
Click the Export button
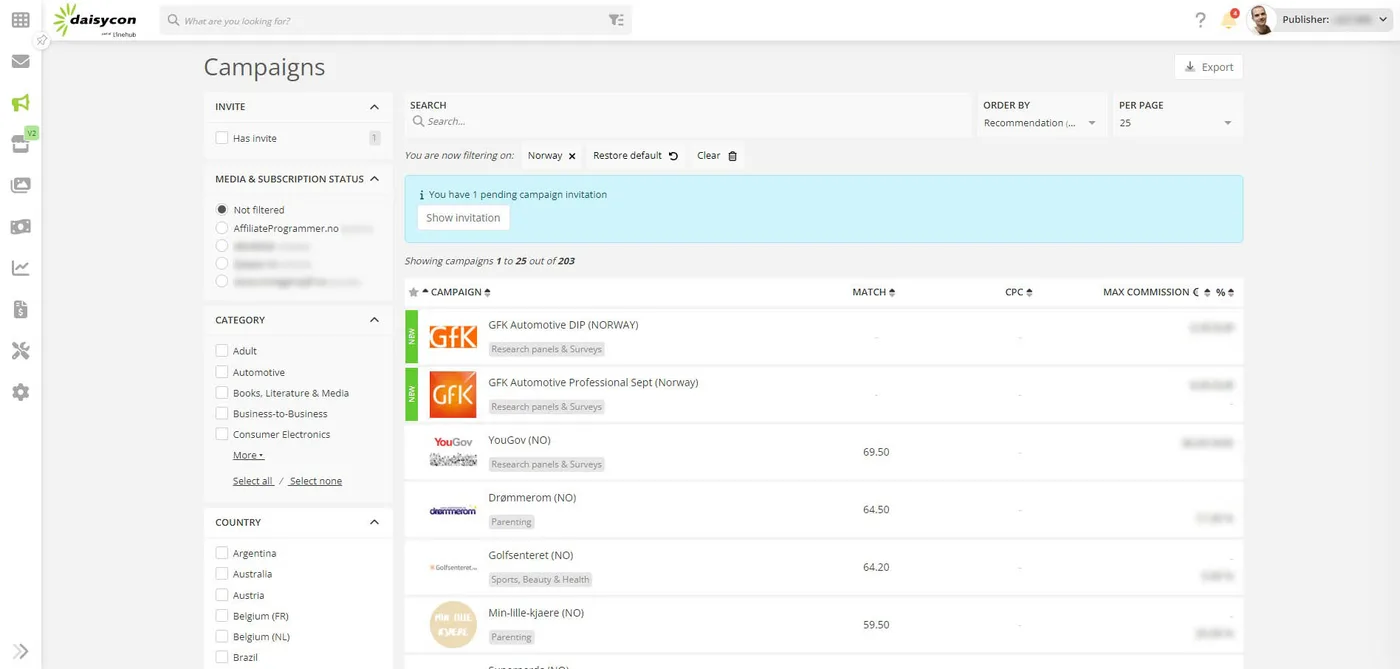[1208, 67]
